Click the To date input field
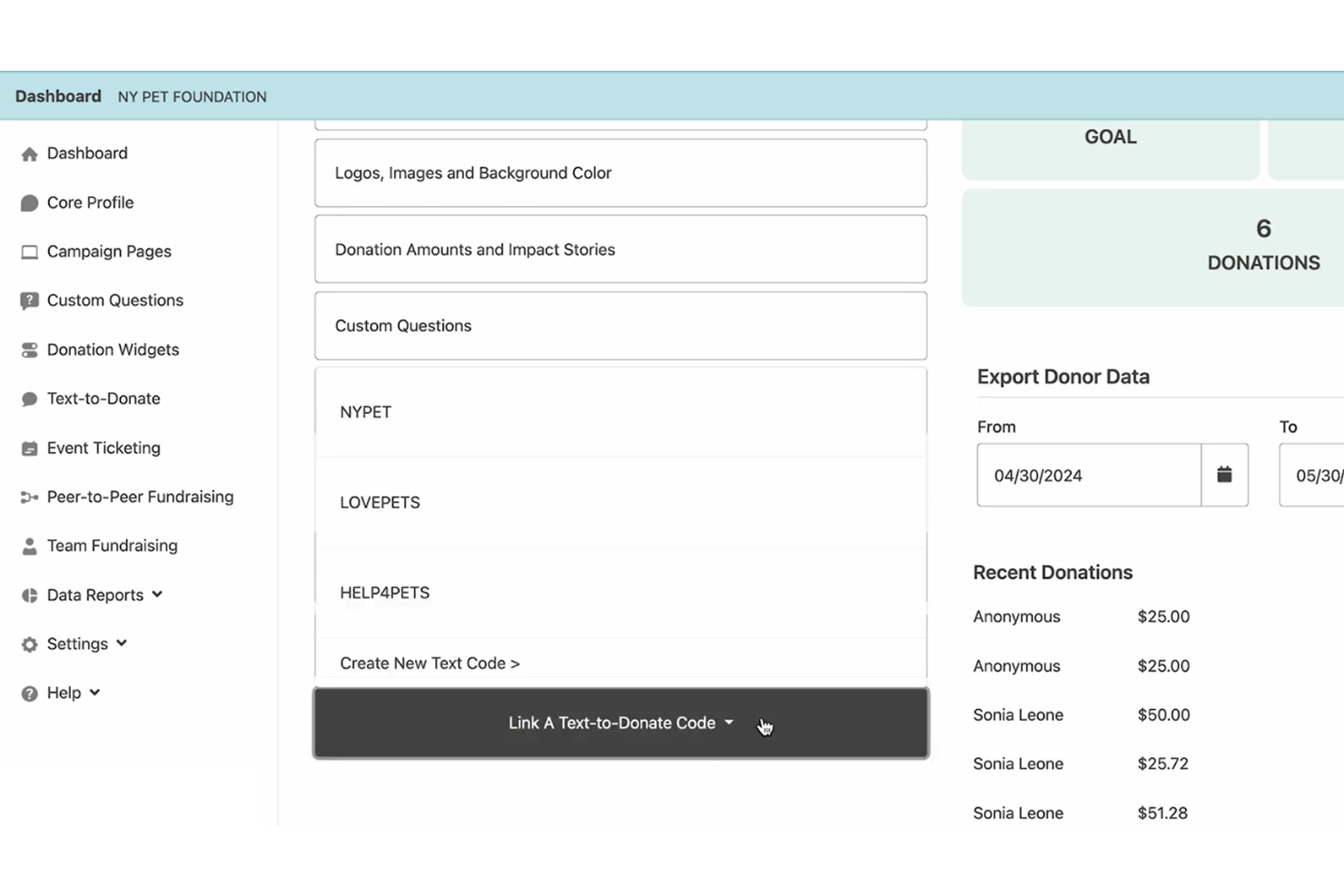This screenshot has height=896, width=1344. click(x=1311, y=475)
